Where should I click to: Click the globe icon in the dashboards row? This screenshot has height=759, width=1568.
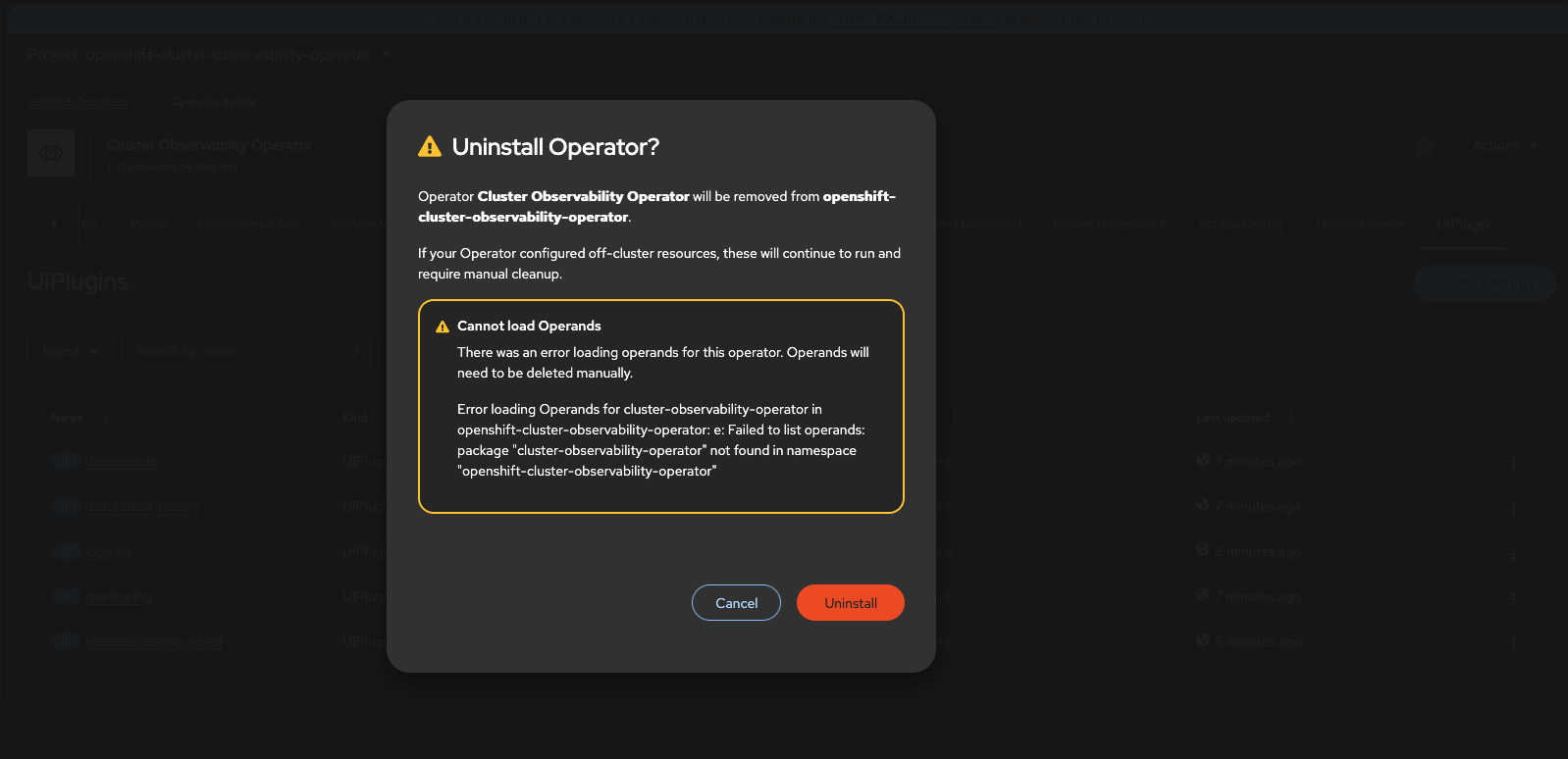(x=1203, y=460)
